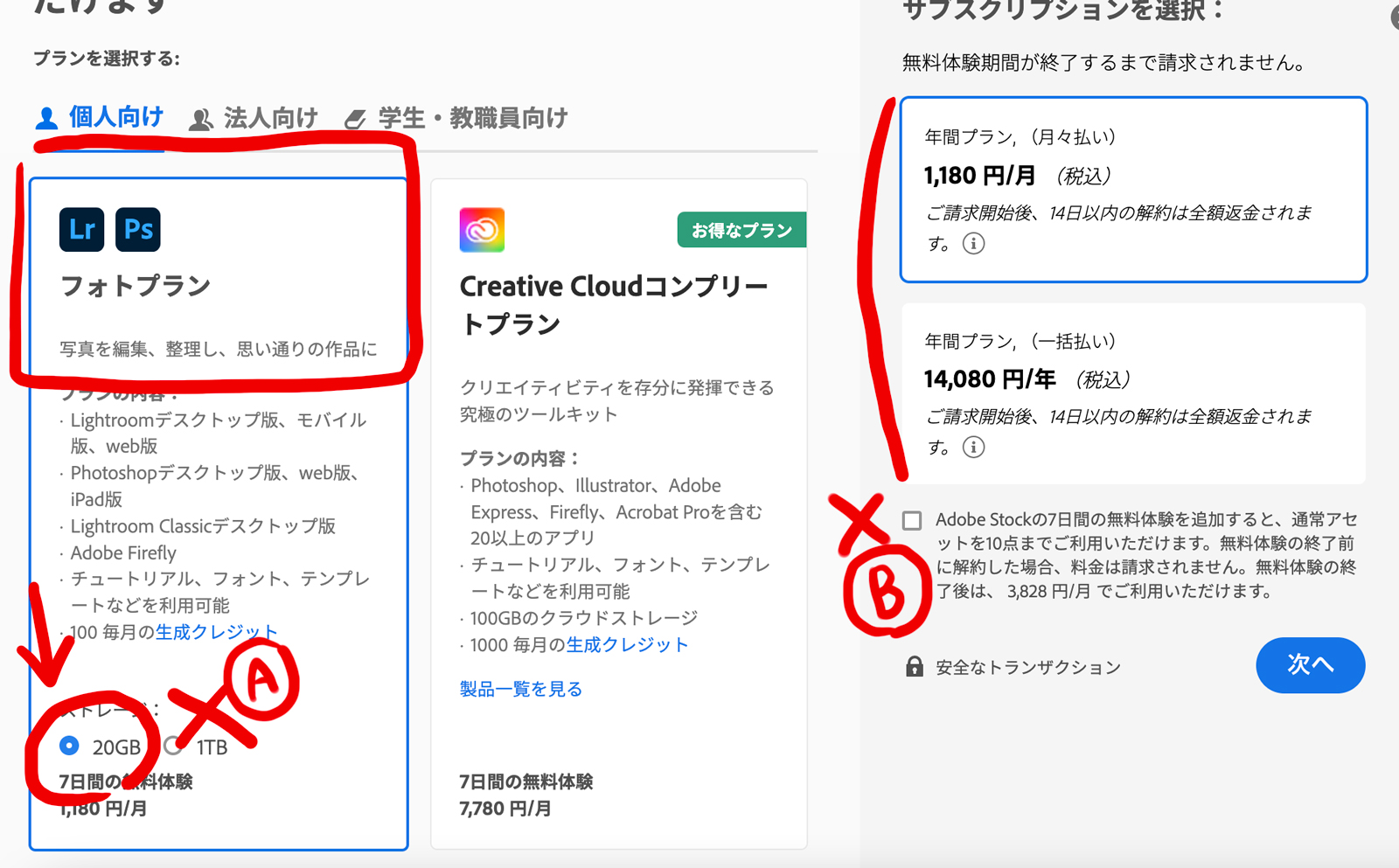1399x868 pixels.
Task: Switch to the 法人向け tab
Action: tap(269, 118)
